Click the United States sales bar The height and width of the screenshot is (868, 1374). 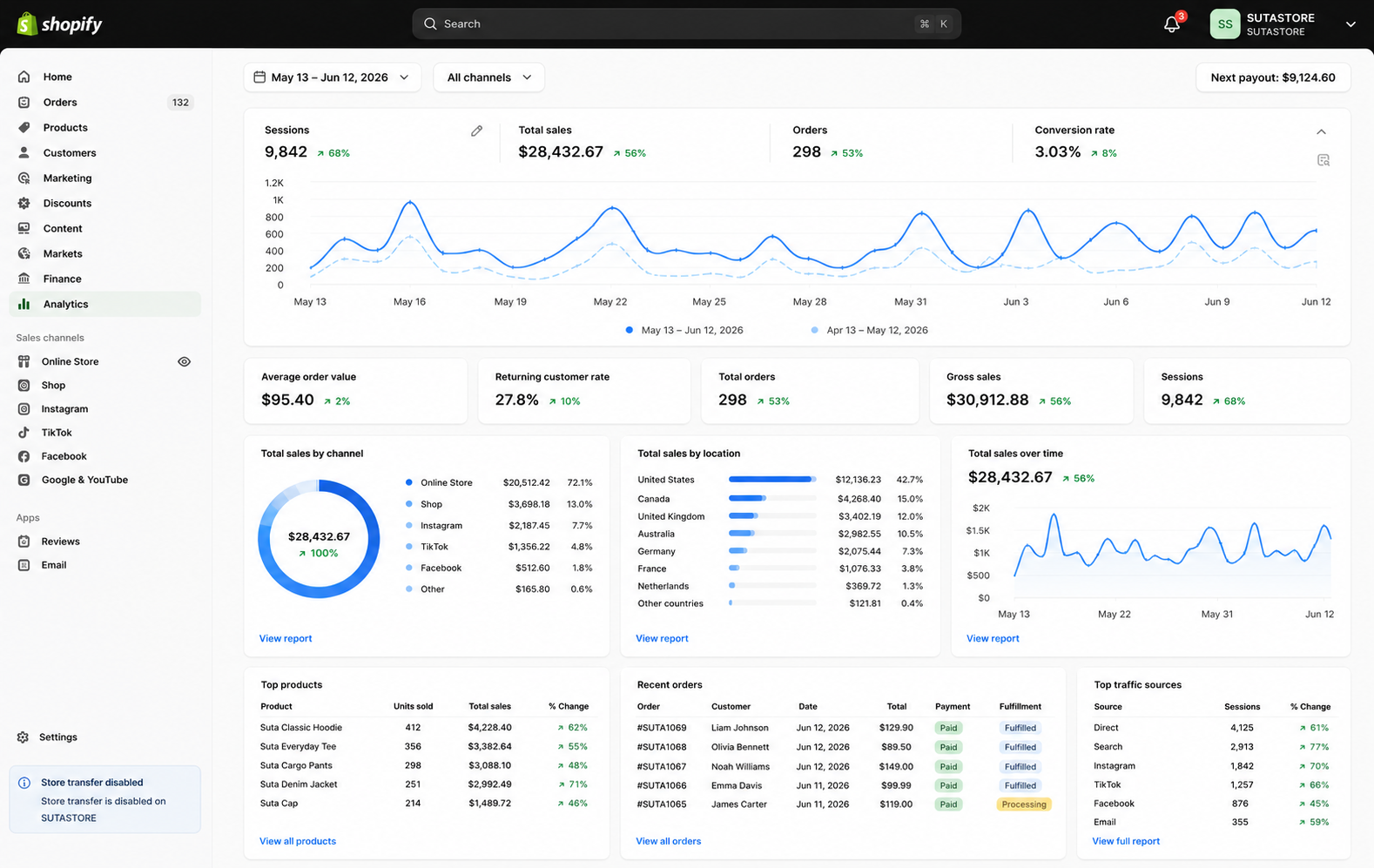click(772, 480)
